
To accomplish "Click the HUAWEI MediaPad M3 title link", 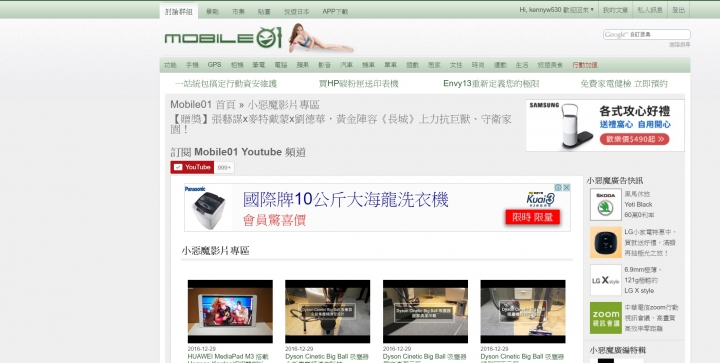I will point(228,358).
